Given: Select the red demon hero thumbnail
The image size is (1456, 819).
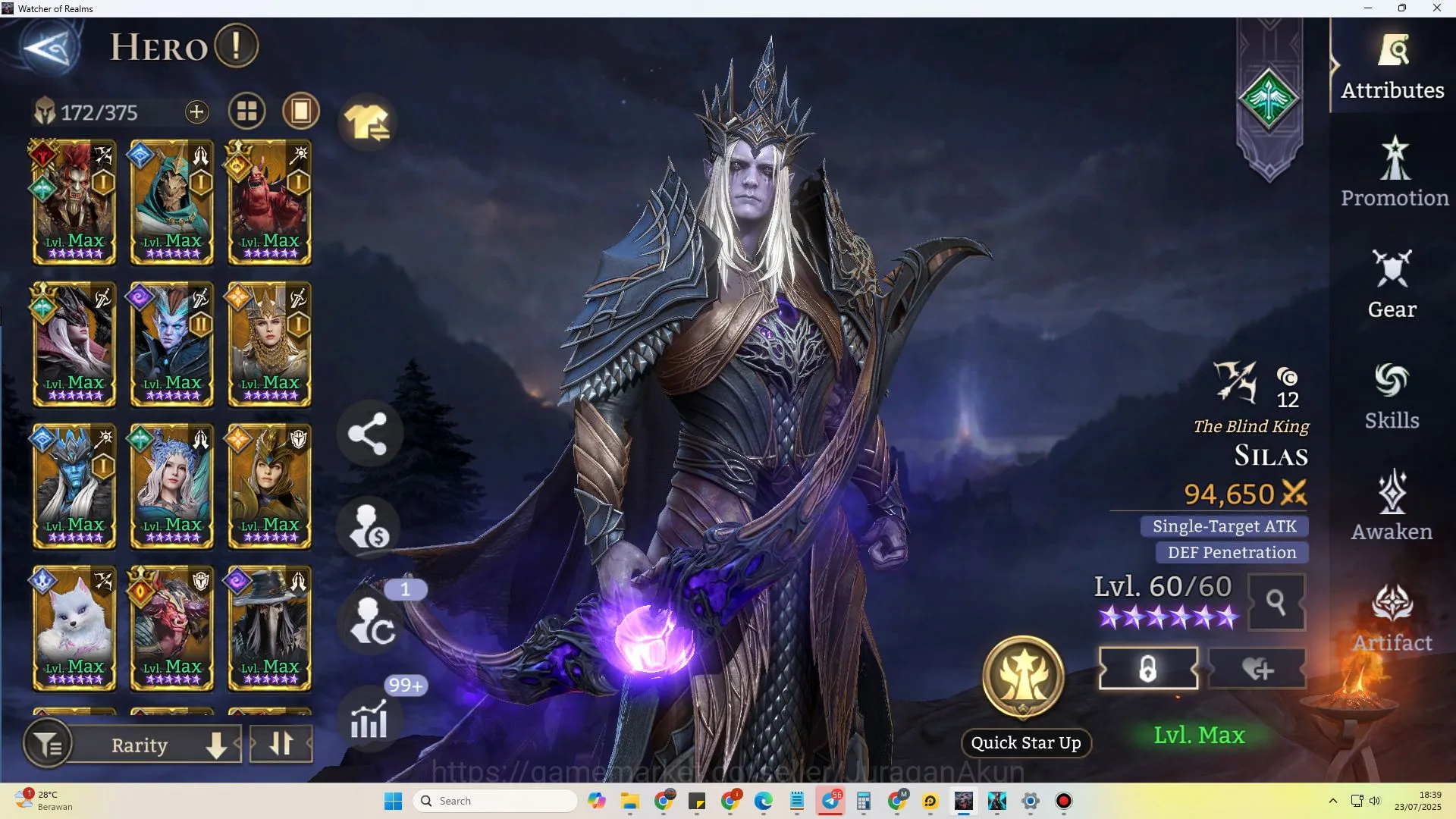Looking at the screenshot, I should point(269,202).
